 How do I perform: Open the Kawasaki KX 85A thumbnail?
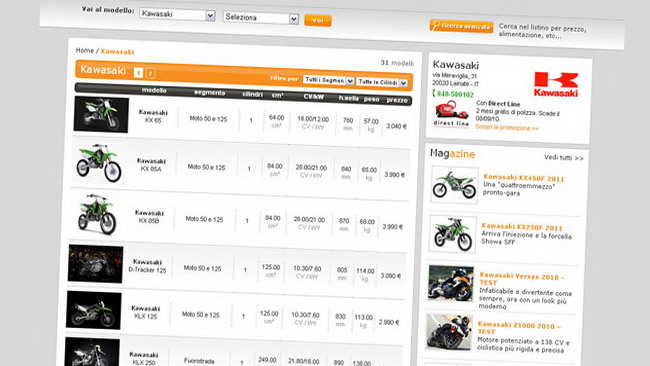click(x=99, y=162)
